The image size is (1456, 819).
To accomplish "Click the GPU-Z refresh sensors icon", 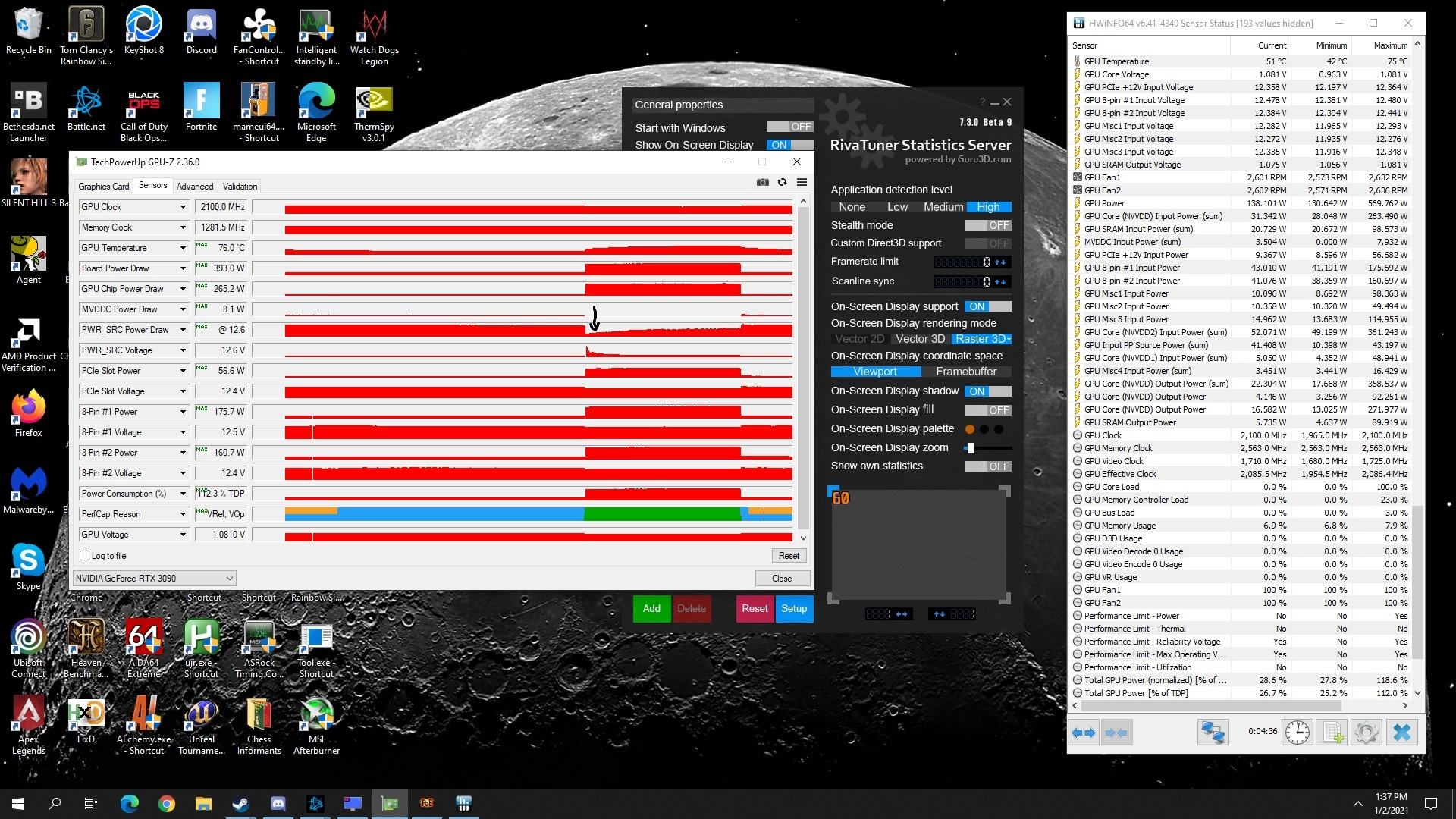I will click(x=782, y=182).
